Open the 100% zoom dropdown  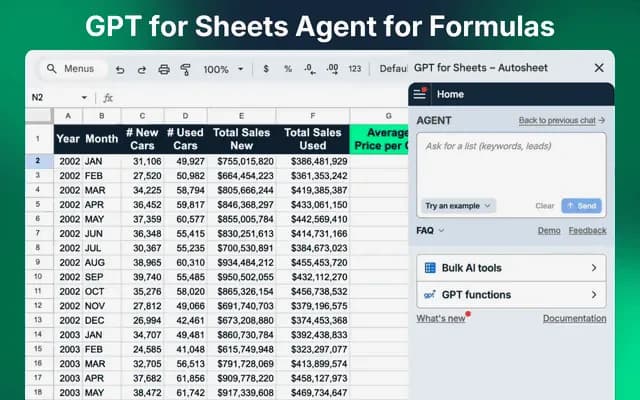click(x=223, y=69)
